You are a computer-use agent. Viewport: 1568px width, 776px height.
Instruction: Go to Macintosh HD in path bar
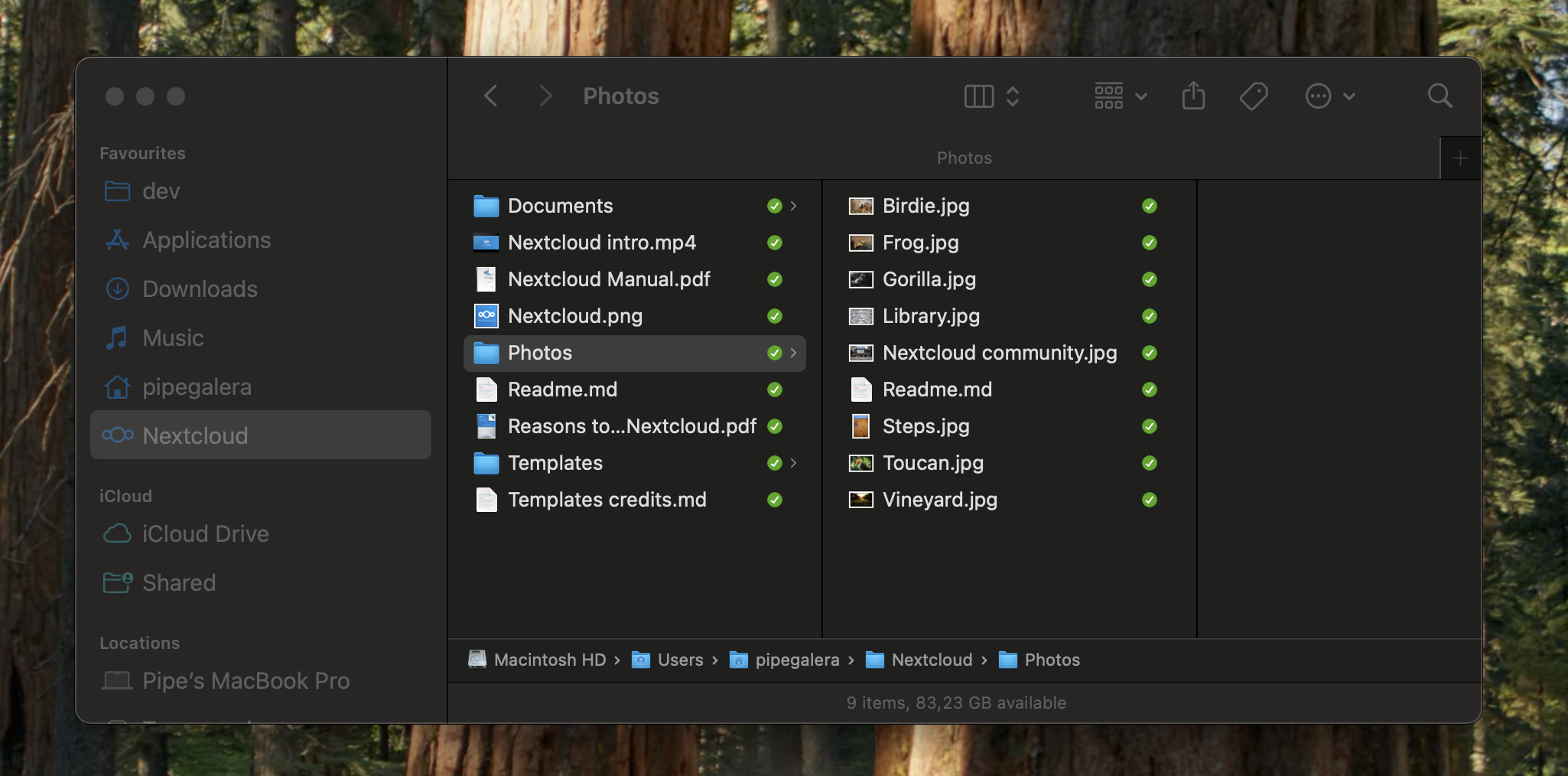(x=537, y=660)
